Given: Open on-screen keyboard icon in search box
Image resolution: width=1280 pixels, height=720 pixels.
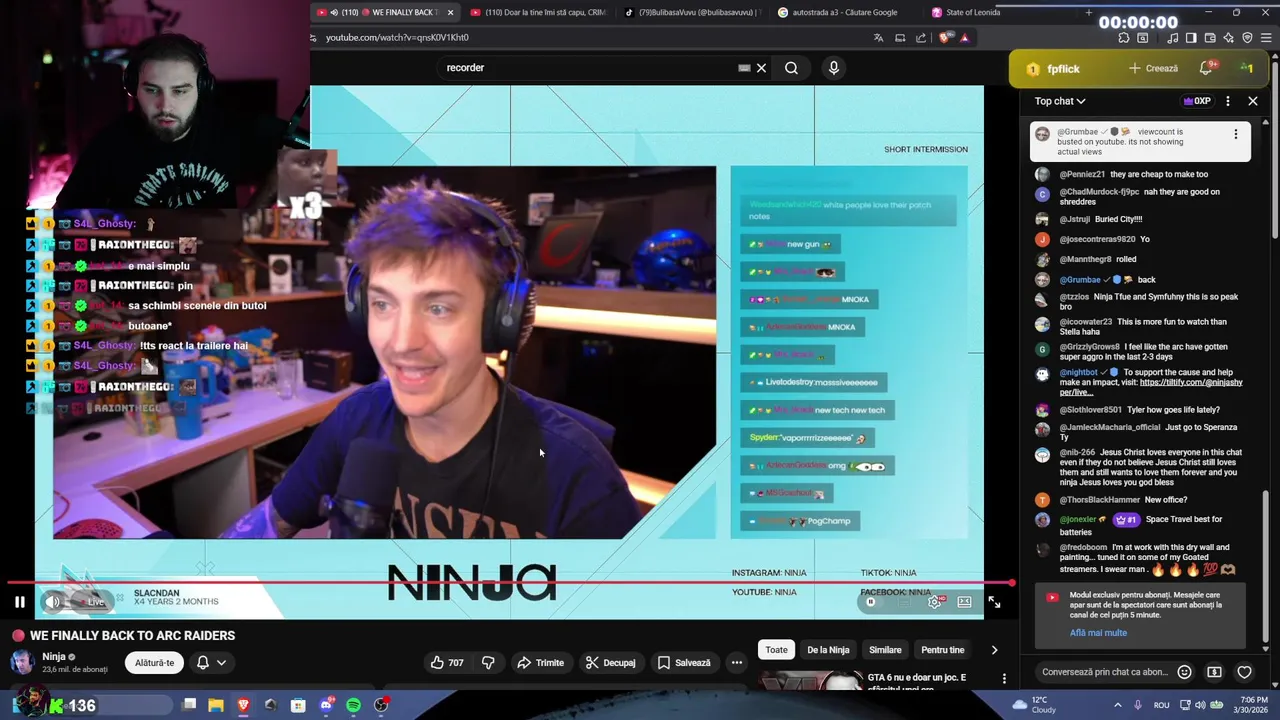Looking at the screenshot, I should tap(744, 68).
